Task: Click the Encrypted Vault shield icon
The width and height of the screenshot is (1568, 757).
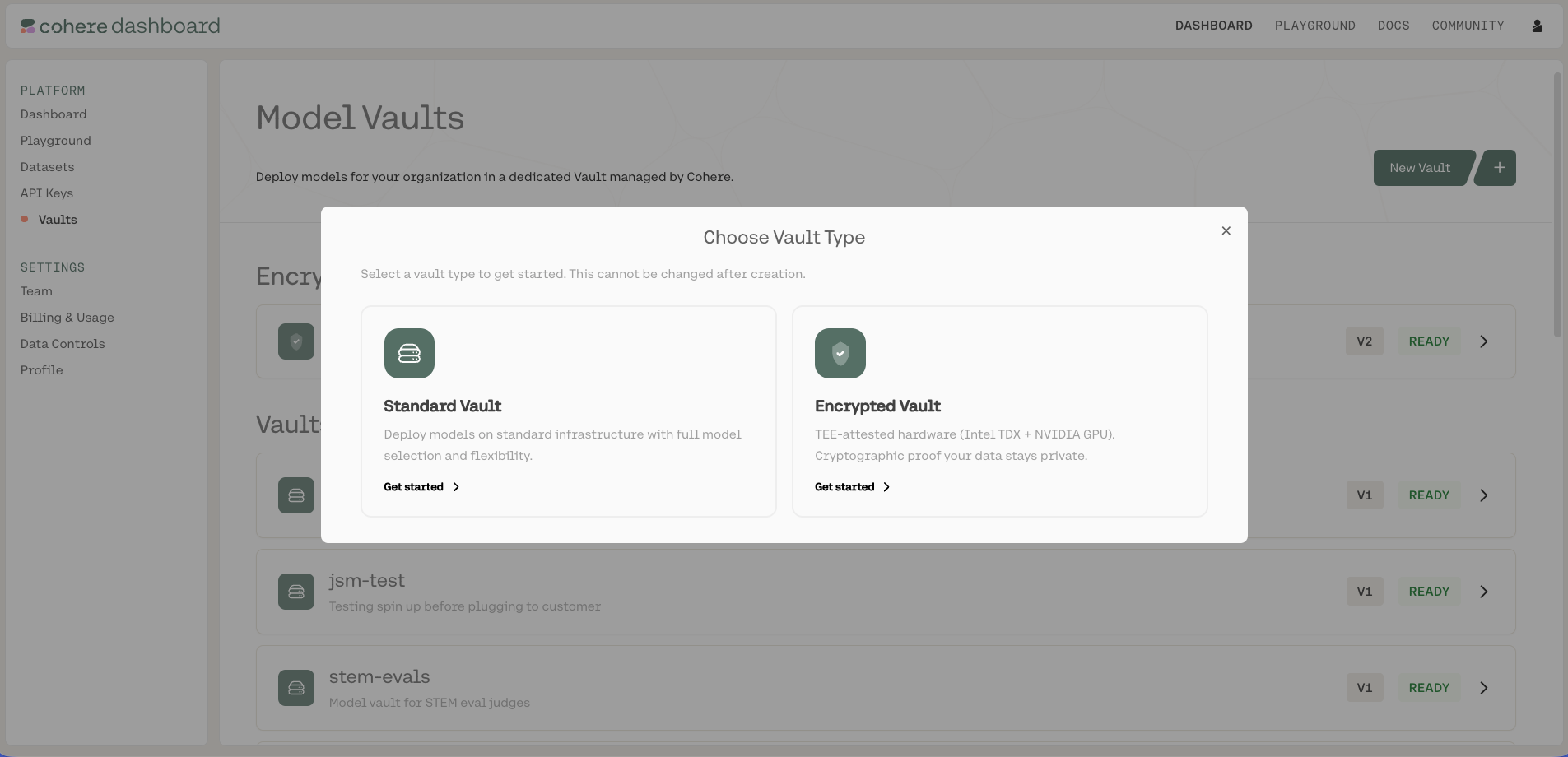Action: [x=840, y=354]
